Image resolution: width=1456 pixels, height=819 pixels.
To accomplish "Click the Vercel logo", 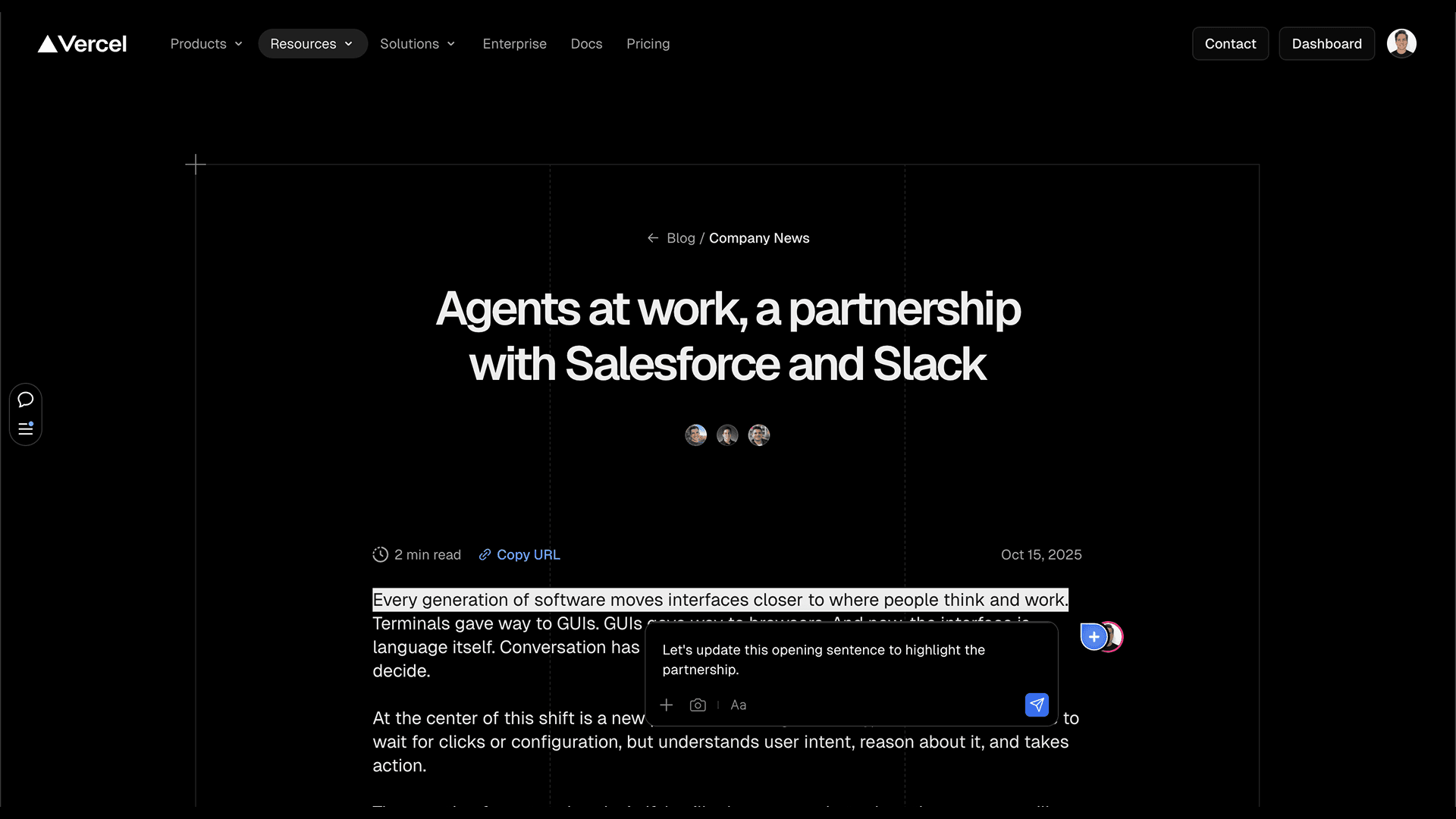I will [x=82, y=44].
